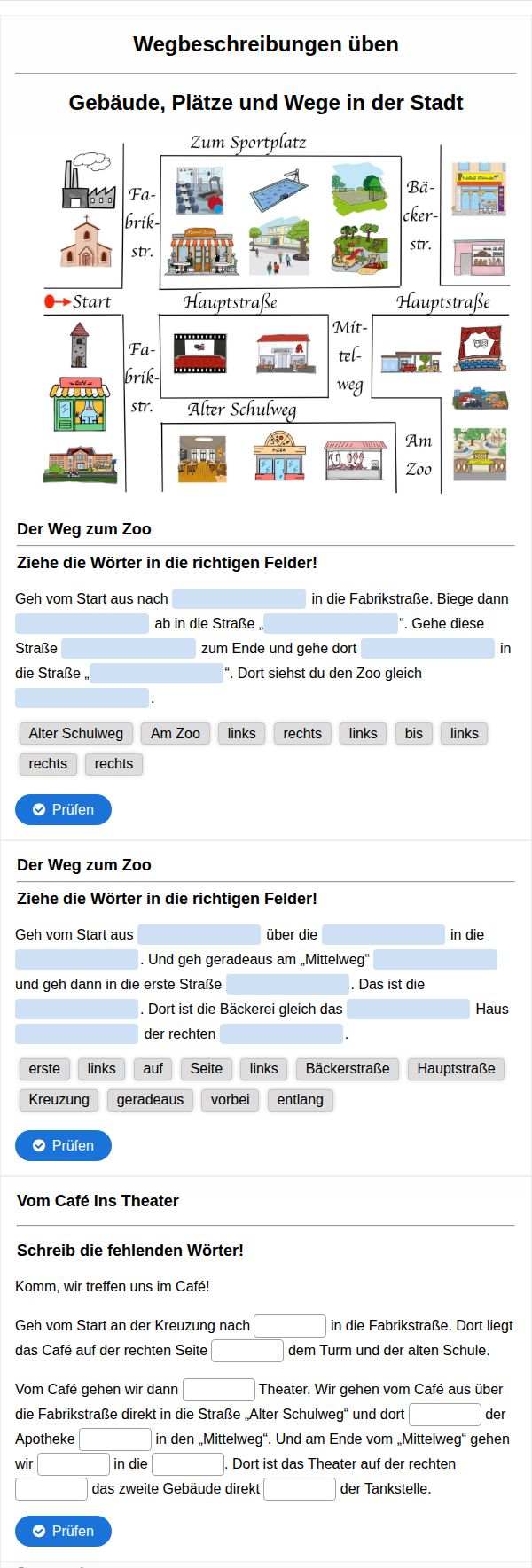Select the 'Alter Schulweg' word chip
The width and height of the screenshot is (532, 1568).
(76, 734)
